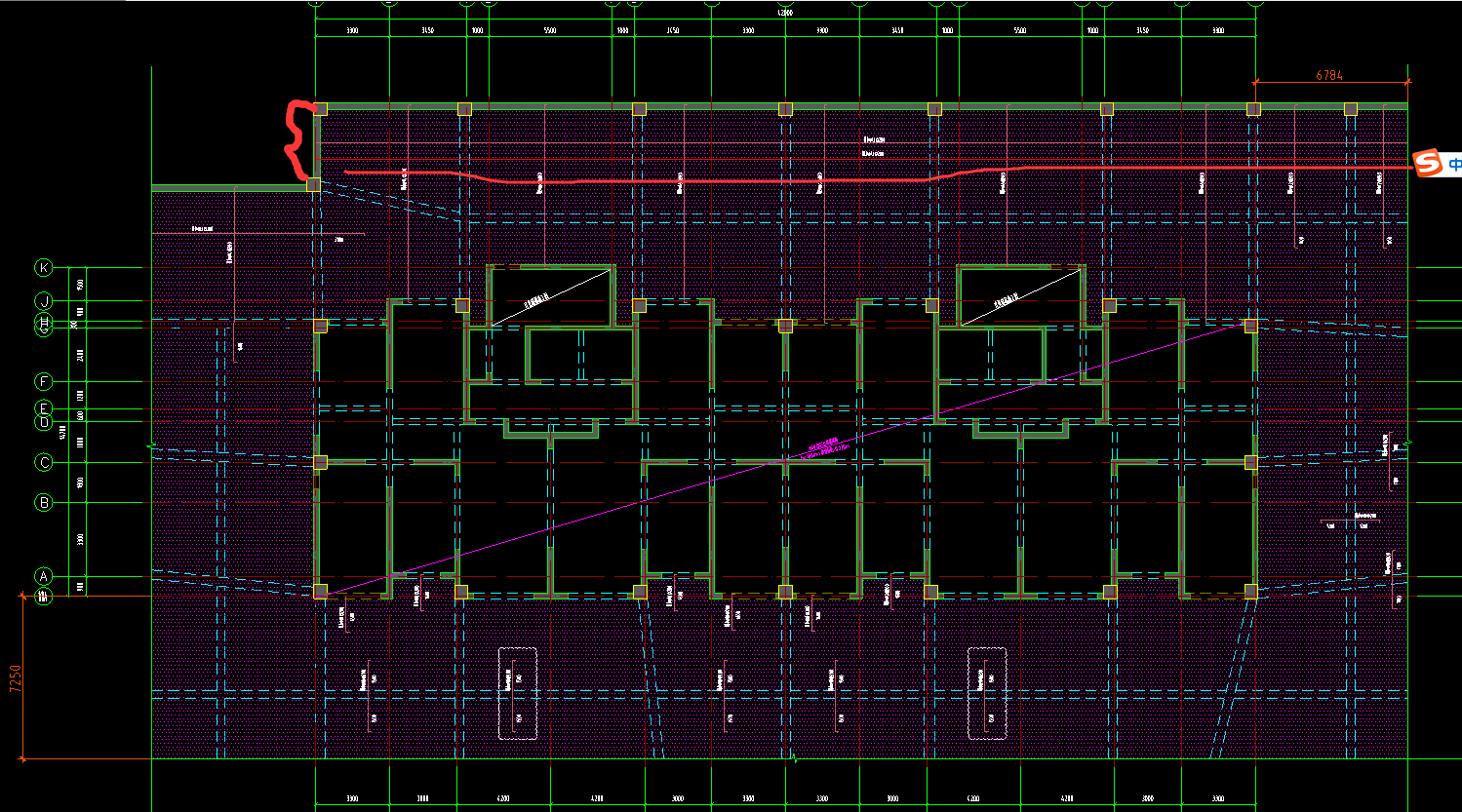Select the vertical 7250 dimension text

pos(15,679)
